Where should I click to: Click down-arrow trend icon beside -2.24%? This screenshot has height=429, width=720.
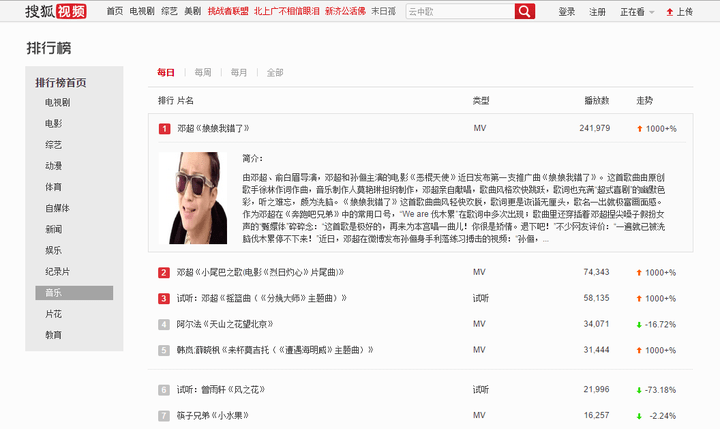pyautogui.click(x=639, y=417)
